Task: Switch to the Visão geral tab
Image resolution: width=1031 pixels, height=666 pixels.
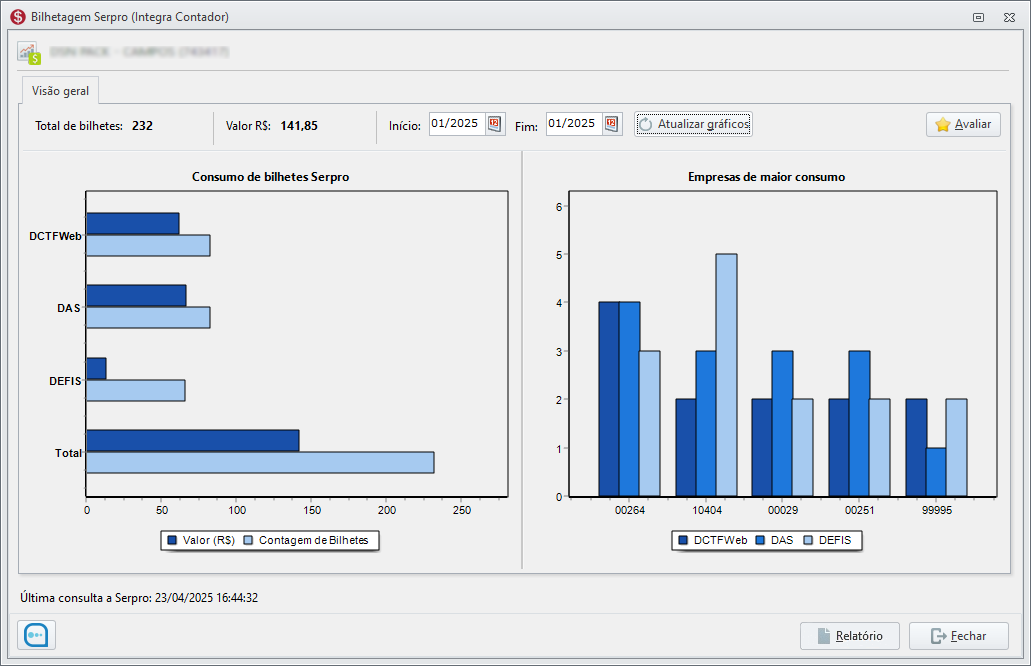Action: tap(60, 91)
